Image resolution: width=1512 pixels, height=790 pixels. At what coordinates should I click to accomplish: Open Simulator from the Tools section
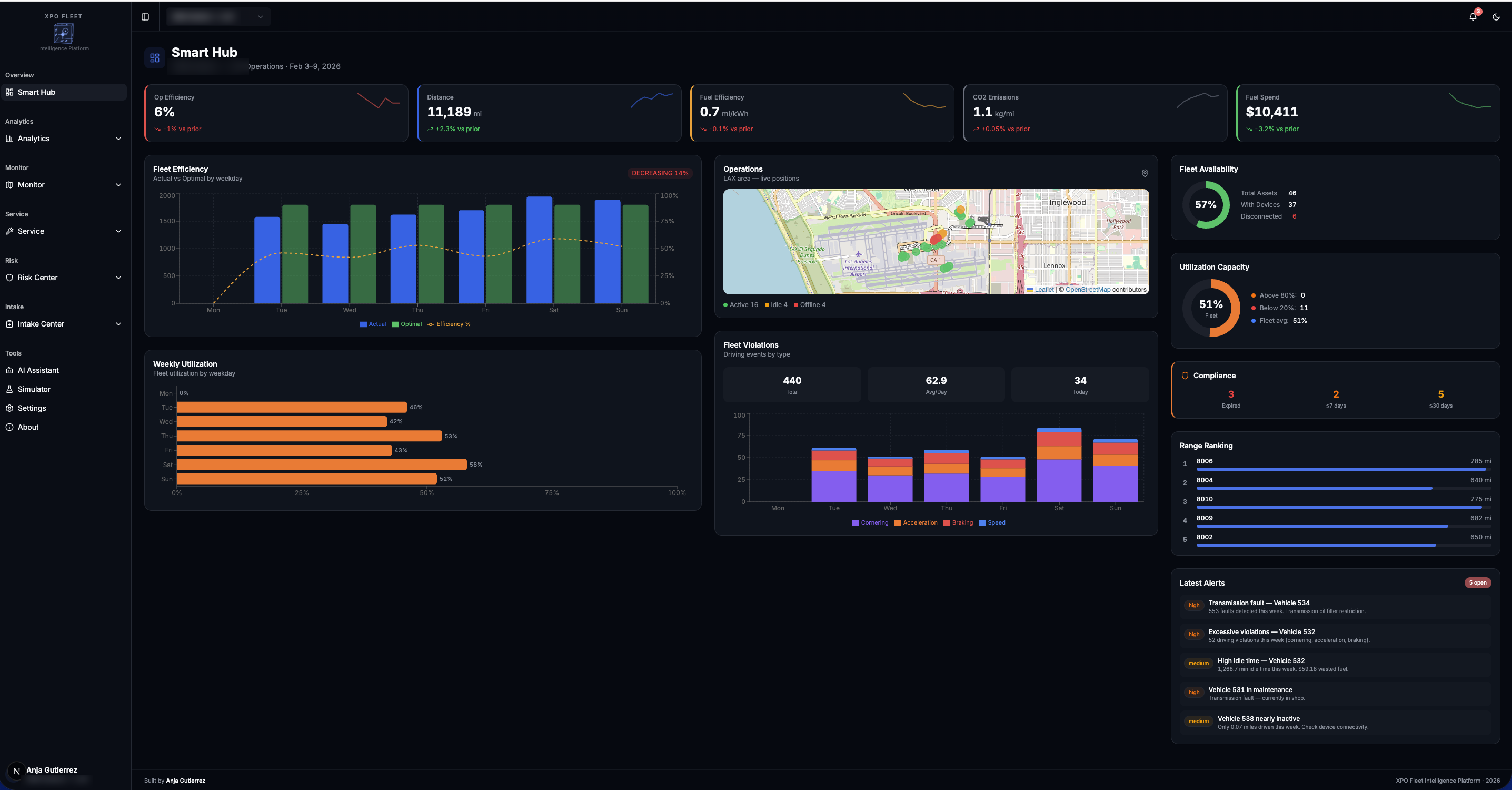(x=64, y=389)
